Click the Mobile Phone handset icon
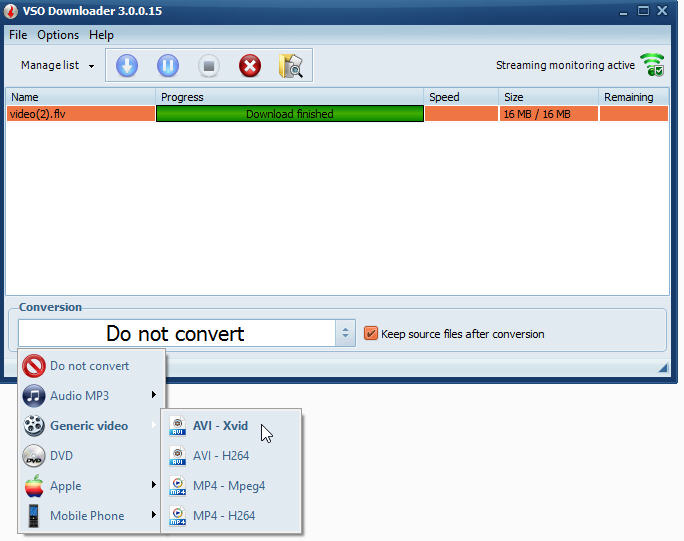 [x=34, y=516]
